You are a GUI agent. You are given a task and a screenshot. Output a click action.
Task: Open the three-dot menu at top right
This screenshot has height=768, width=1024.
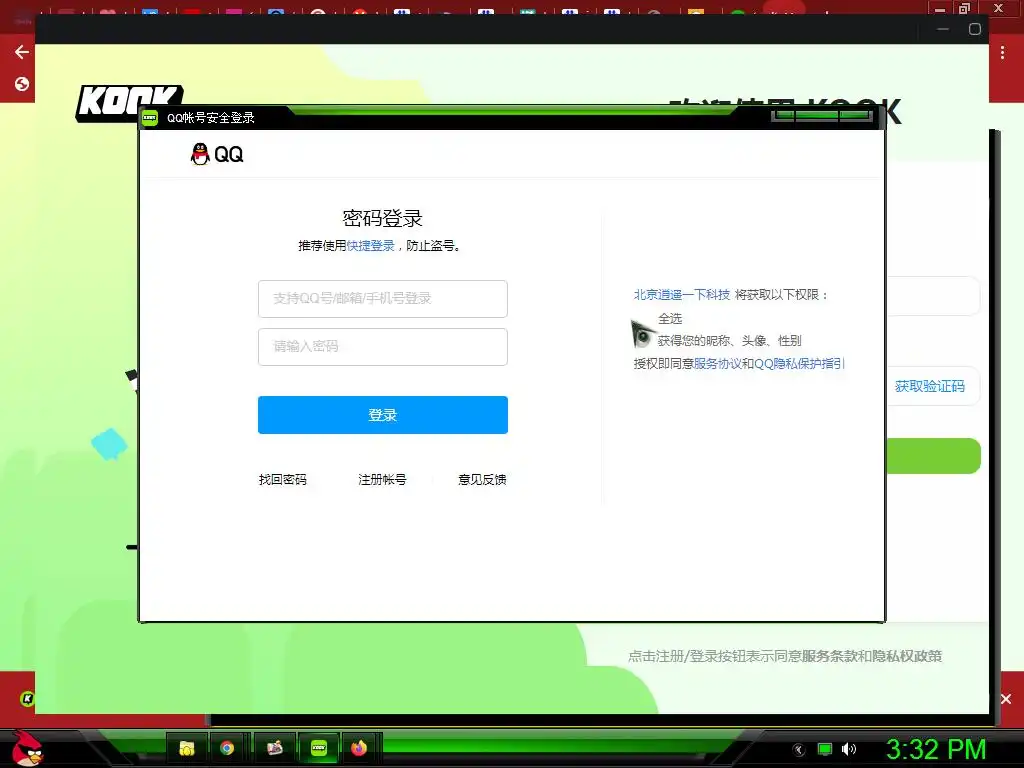click(x=1002, y=53)
